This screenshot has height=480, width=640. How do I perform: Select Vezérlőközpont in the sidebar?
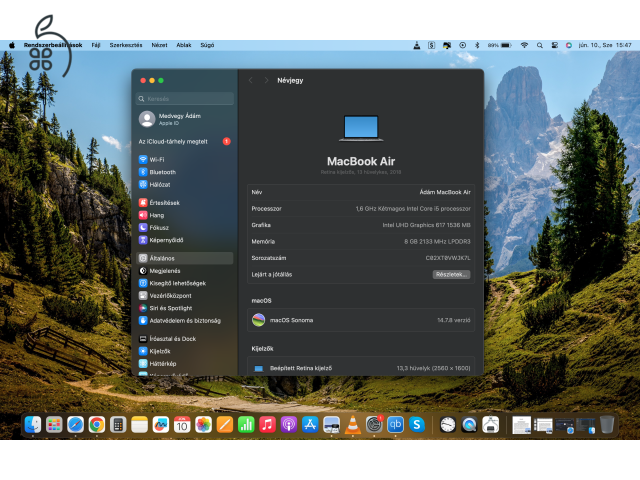(184, 296)
